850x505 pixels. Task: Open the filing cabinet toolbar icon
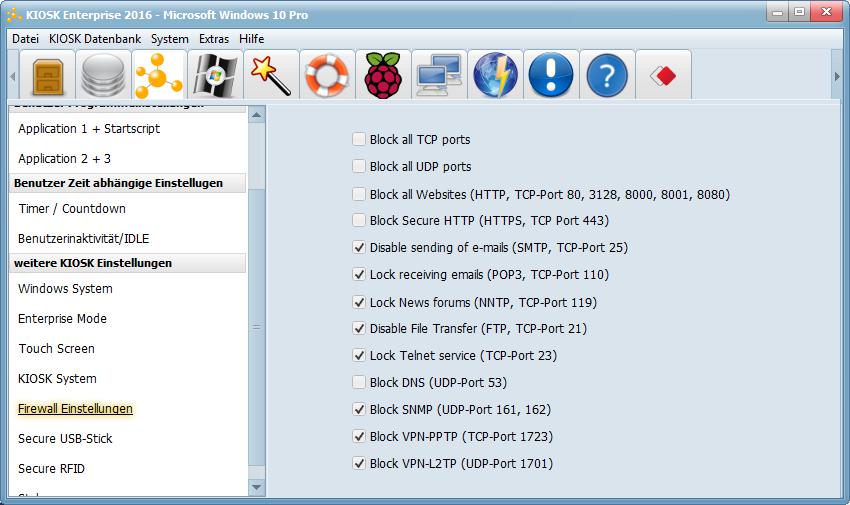tap(48, 75)
